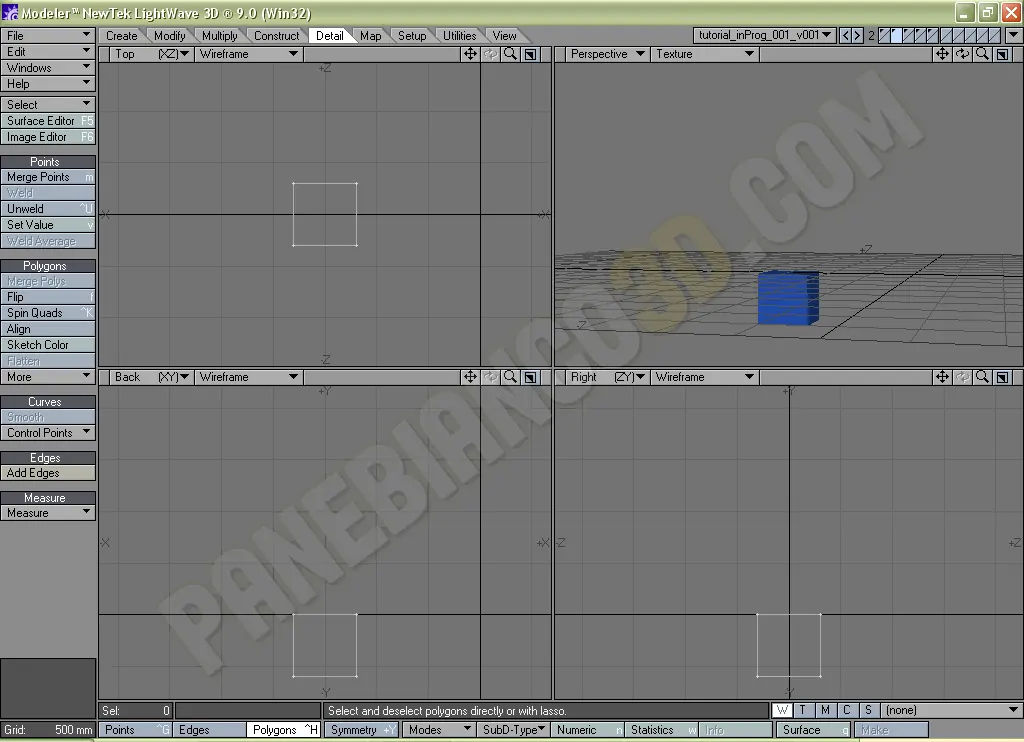Open the Texture display mode dropdown

(705, 54)
